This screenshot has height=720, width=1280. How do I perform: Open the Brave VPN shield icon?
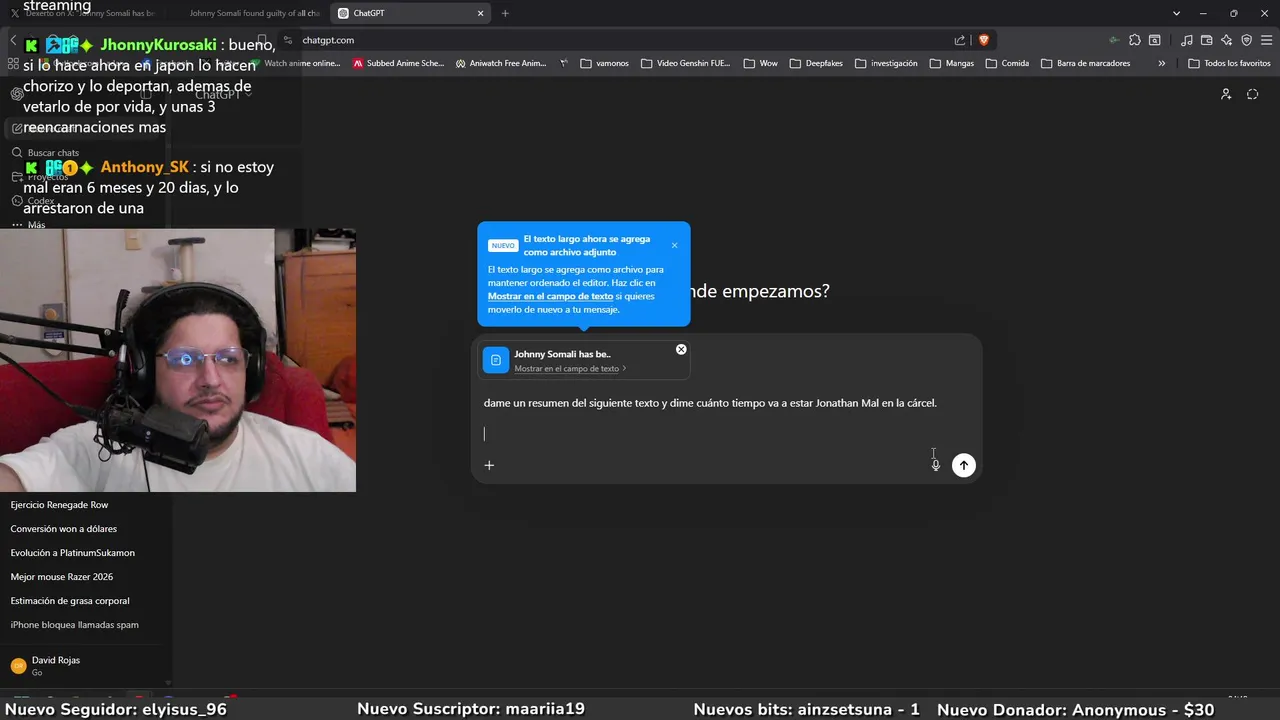tap(1246, 40)
